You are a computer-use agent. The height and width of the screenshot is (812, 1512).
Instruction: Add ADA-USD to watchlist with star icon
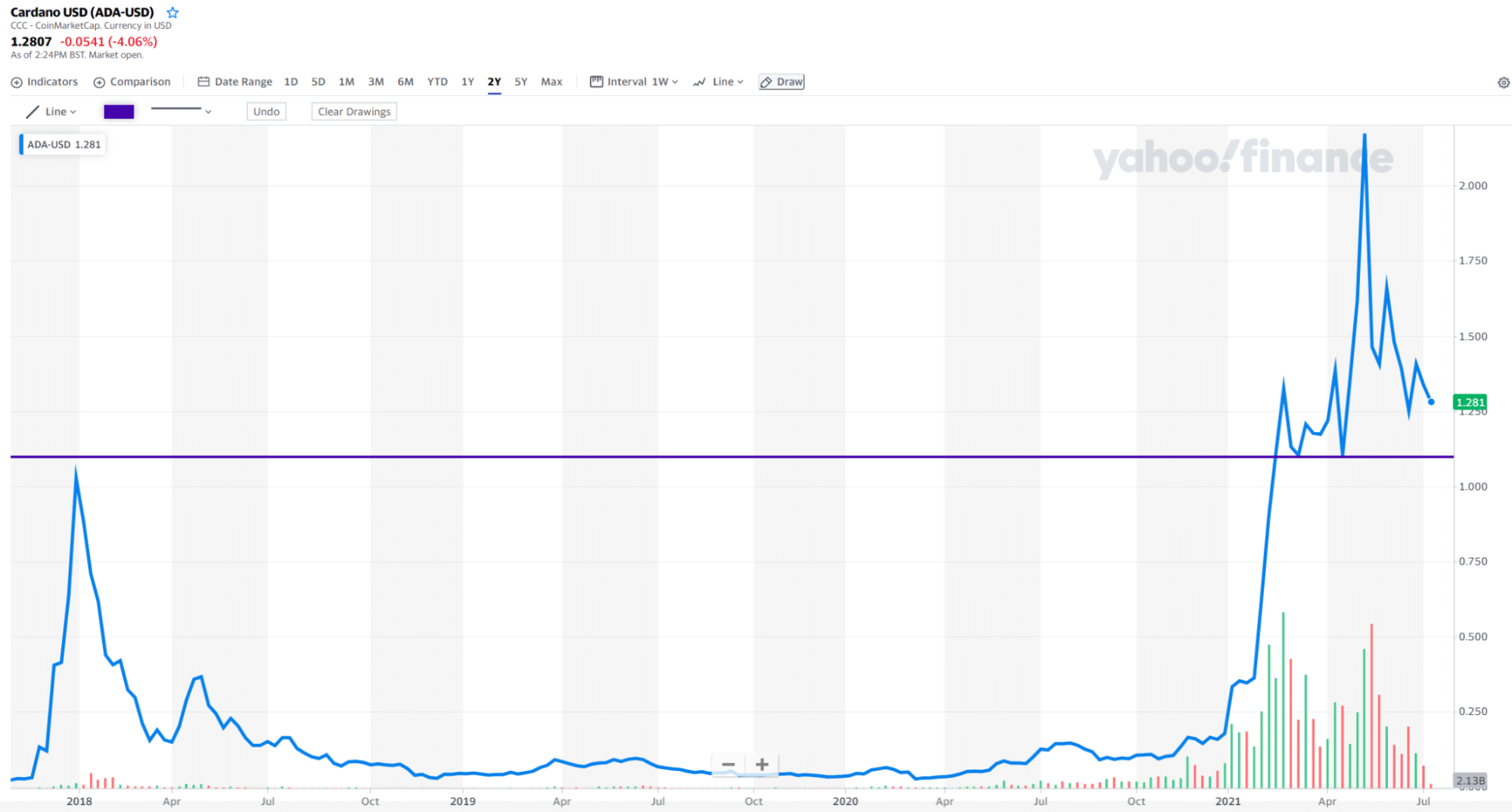click(x=172, y=13)
